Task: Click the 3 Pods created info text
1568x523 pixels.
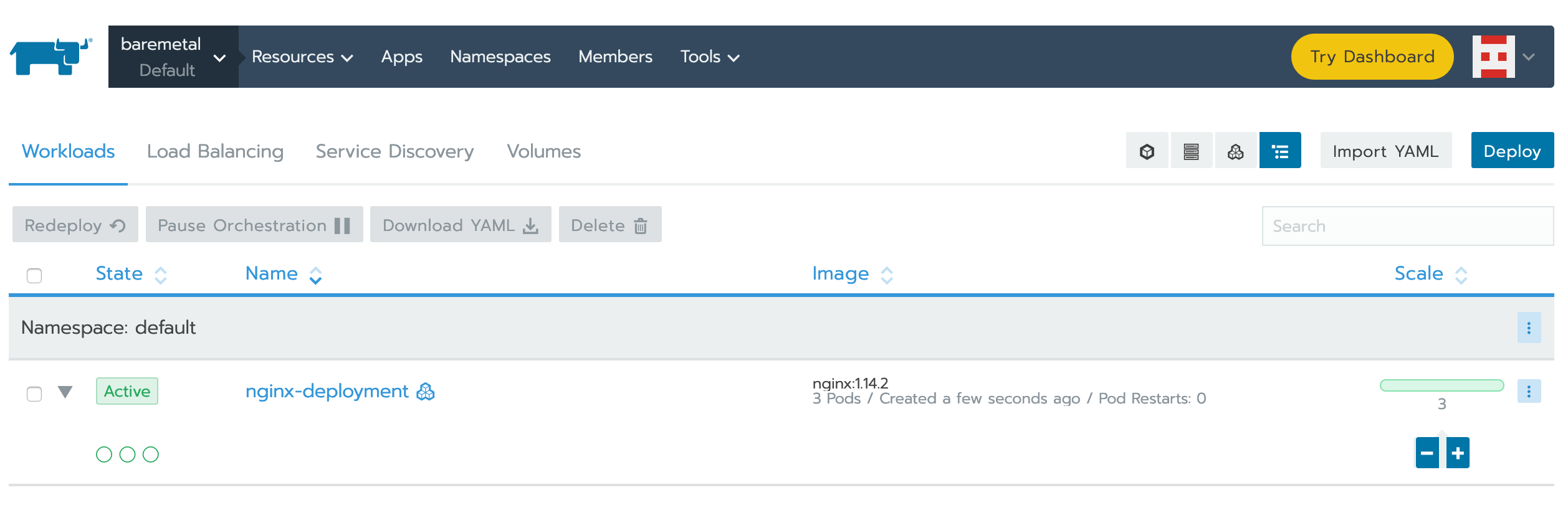Action: (1009, 398)
